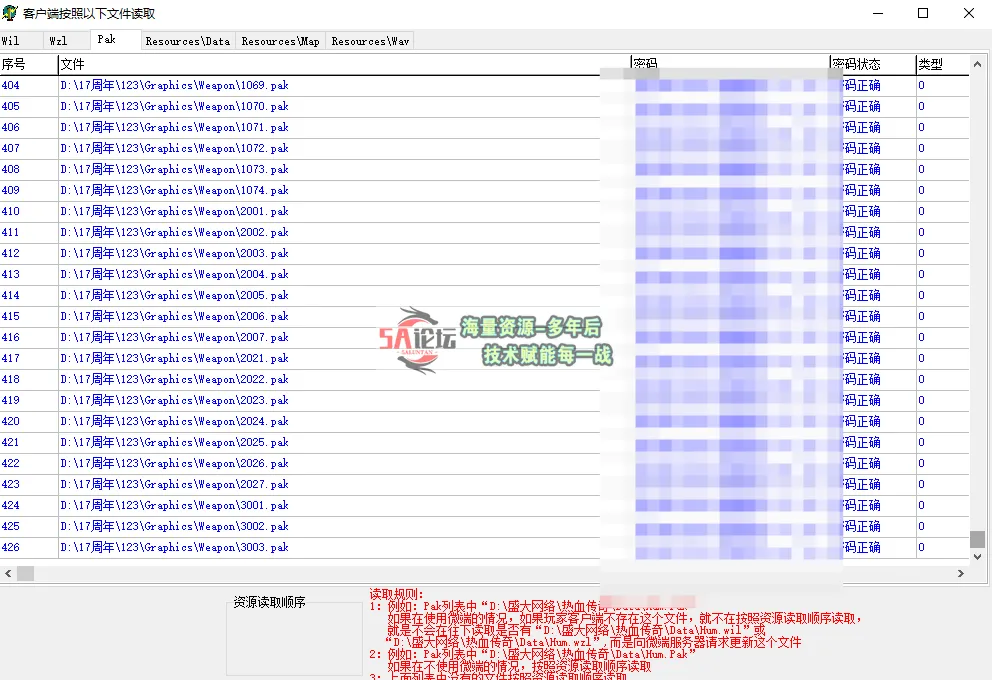Click the horizontal scrollbar right arrow
Image resolution: width=992 pixels, height=680 pixels.
pyautogui.click(x=960, y=574)
